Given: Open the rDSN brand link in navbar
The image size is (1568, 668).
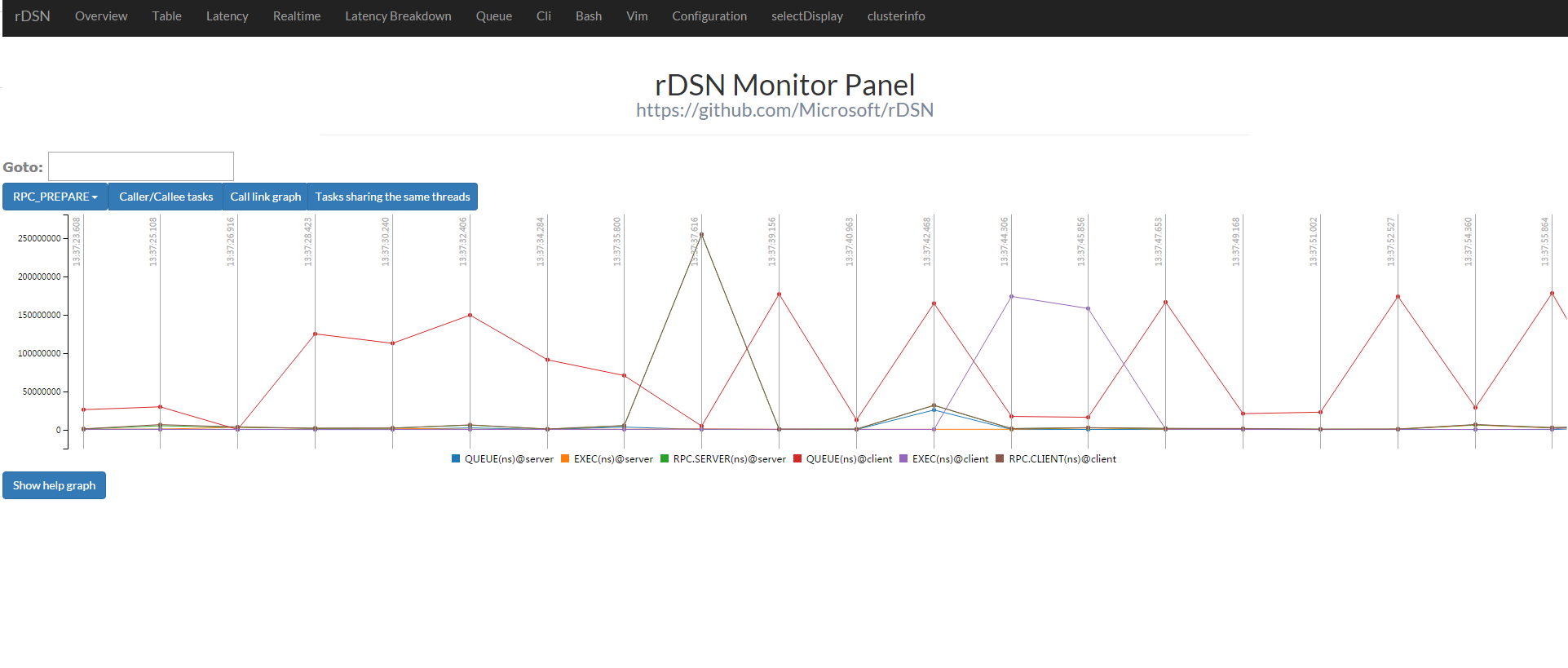Looking at the screenshot, I should click(x=33, y=16).
